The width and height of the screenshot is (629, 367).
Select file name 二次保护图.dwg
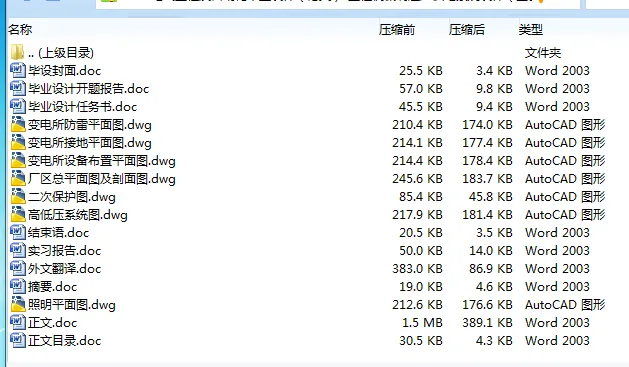[x=72, y=197]
